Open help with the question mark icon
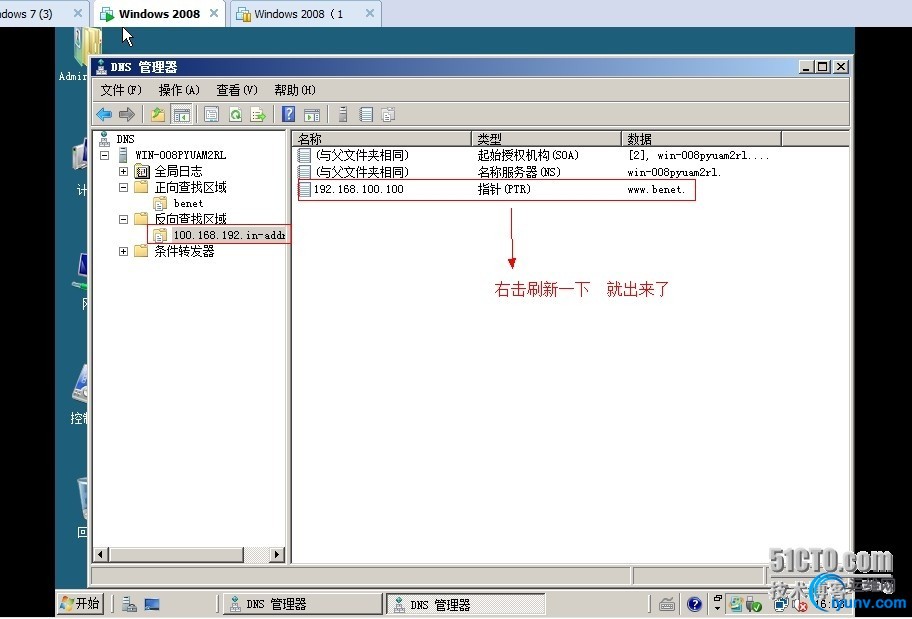This screenshot has width=912, height=619. tap(288, 114)
